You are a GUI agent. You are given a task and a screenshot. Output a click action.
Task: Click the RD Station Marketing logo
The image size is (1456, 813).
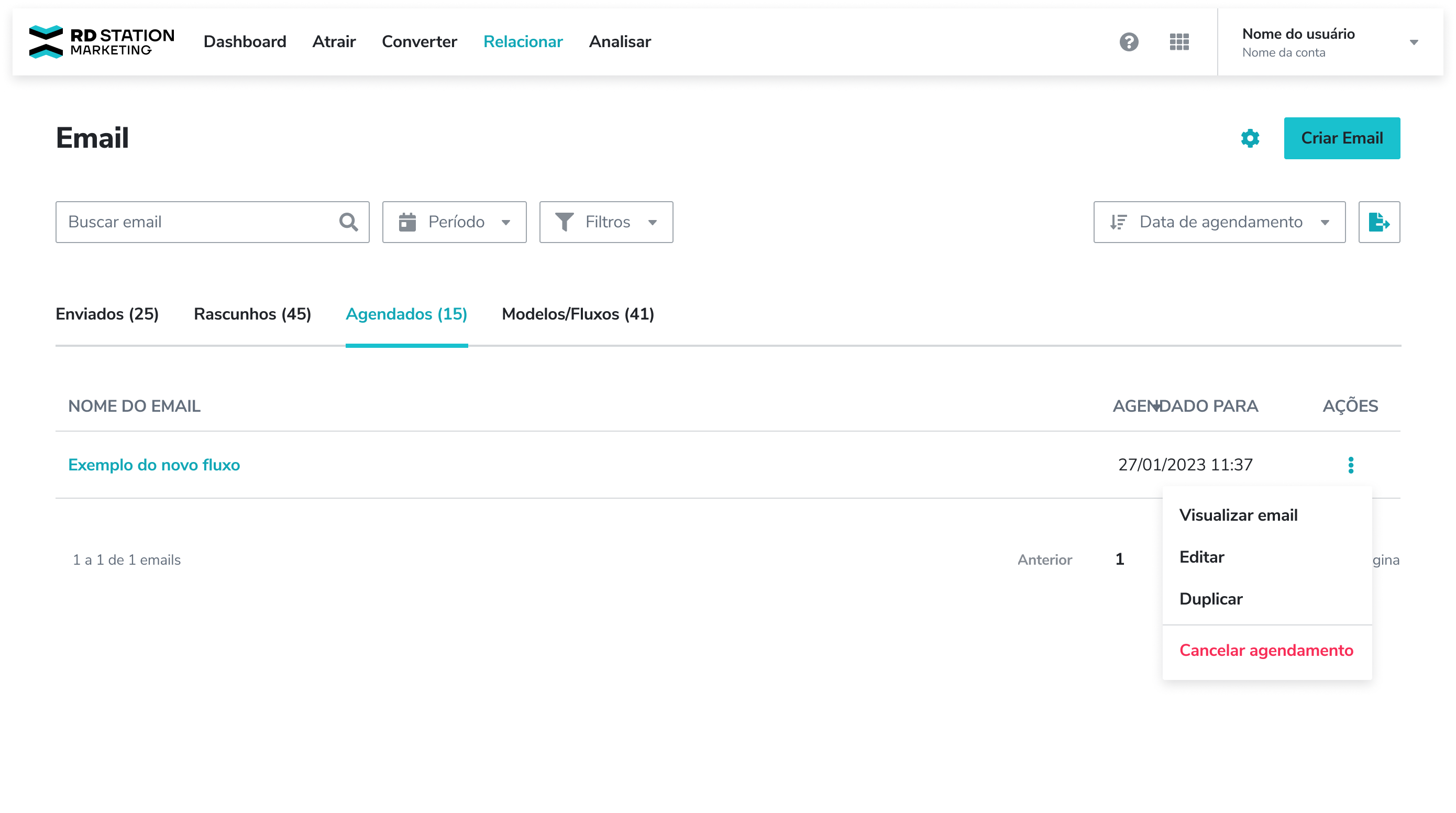[x=102, y=42]
